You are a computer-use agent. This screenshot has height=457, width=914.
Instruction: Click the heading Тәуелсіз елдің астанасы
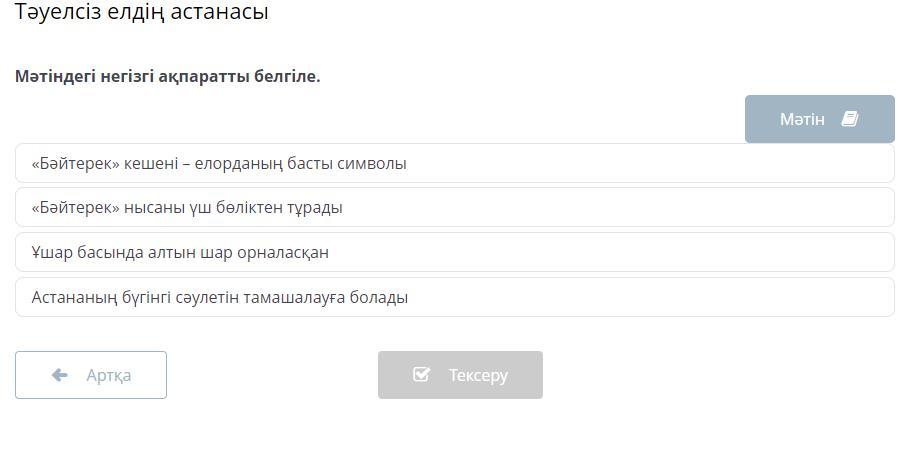(142, 13)
